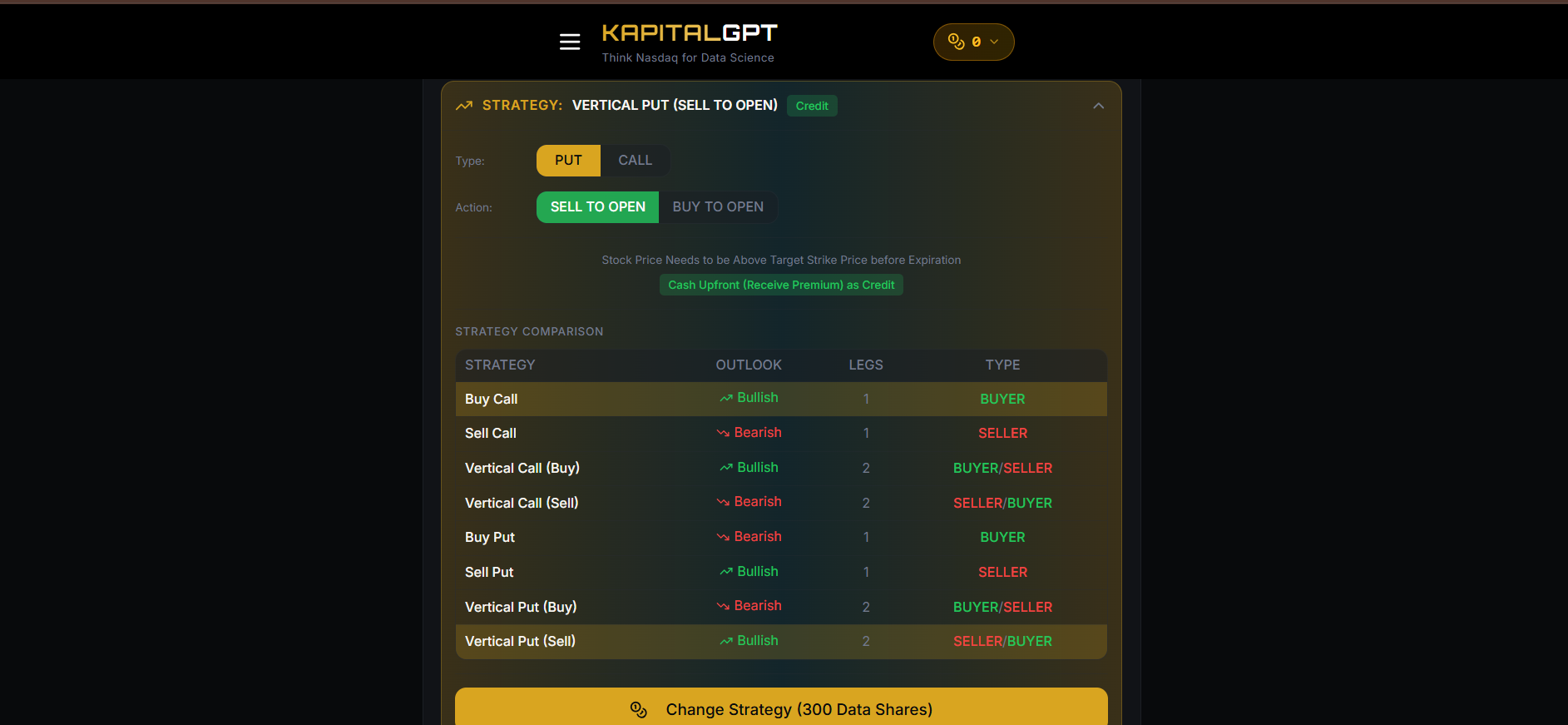This screenshot has width=1568, height=725.
Task: Switch action to BUY TO OPEN
Action: coord(718,207)
